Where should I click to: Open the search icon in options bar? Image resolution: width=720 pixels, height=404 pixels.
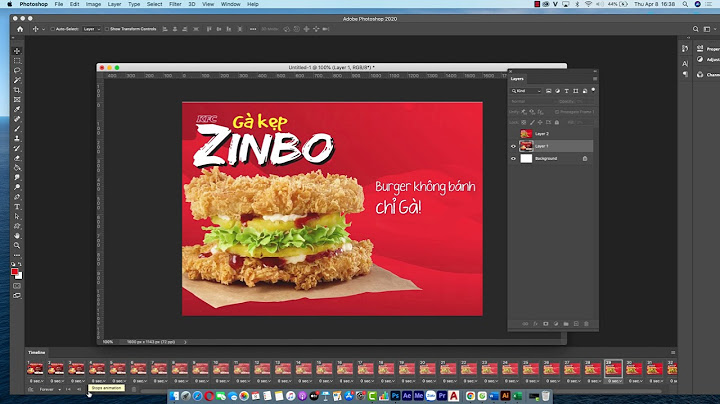pyautogui.click(x=696, y=29)
